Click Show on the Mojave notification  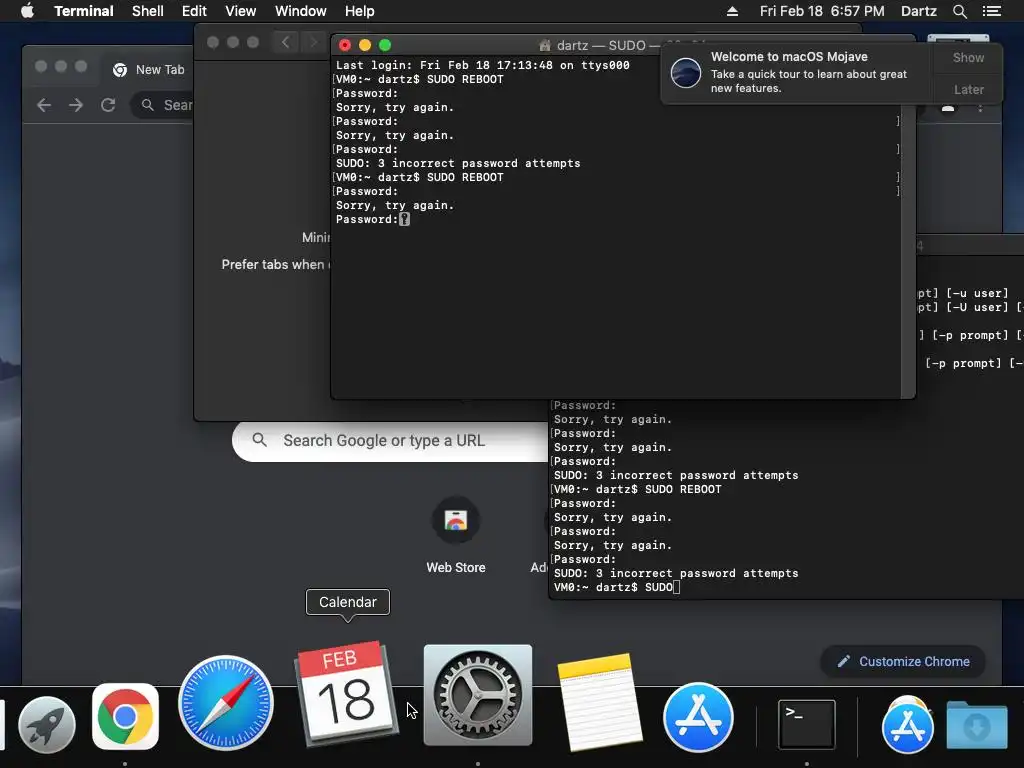(x=968, y=57)
